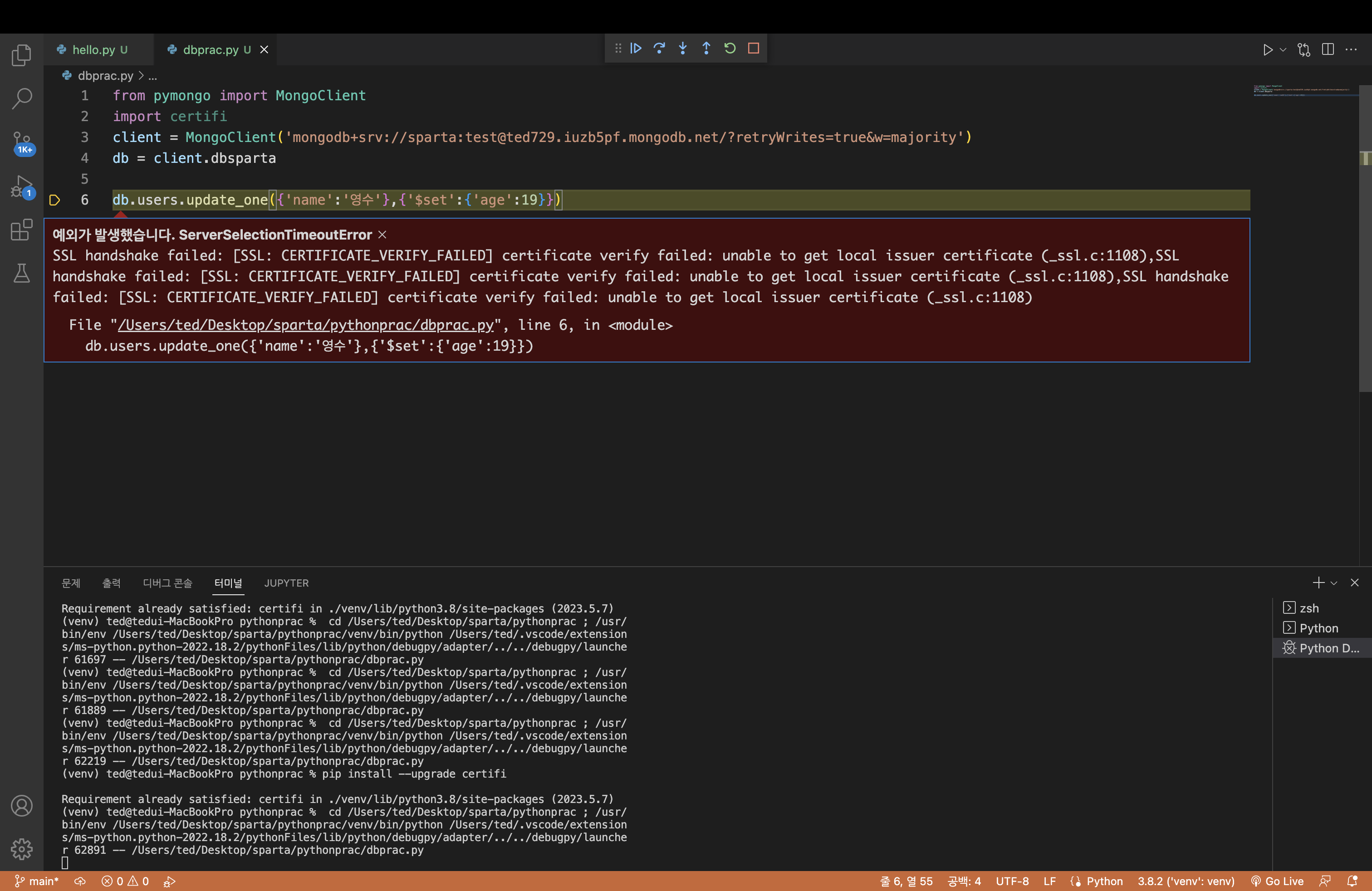1372x891 pixels.
Task: Step out in the debug toolbar
Action: click(706, 49)
